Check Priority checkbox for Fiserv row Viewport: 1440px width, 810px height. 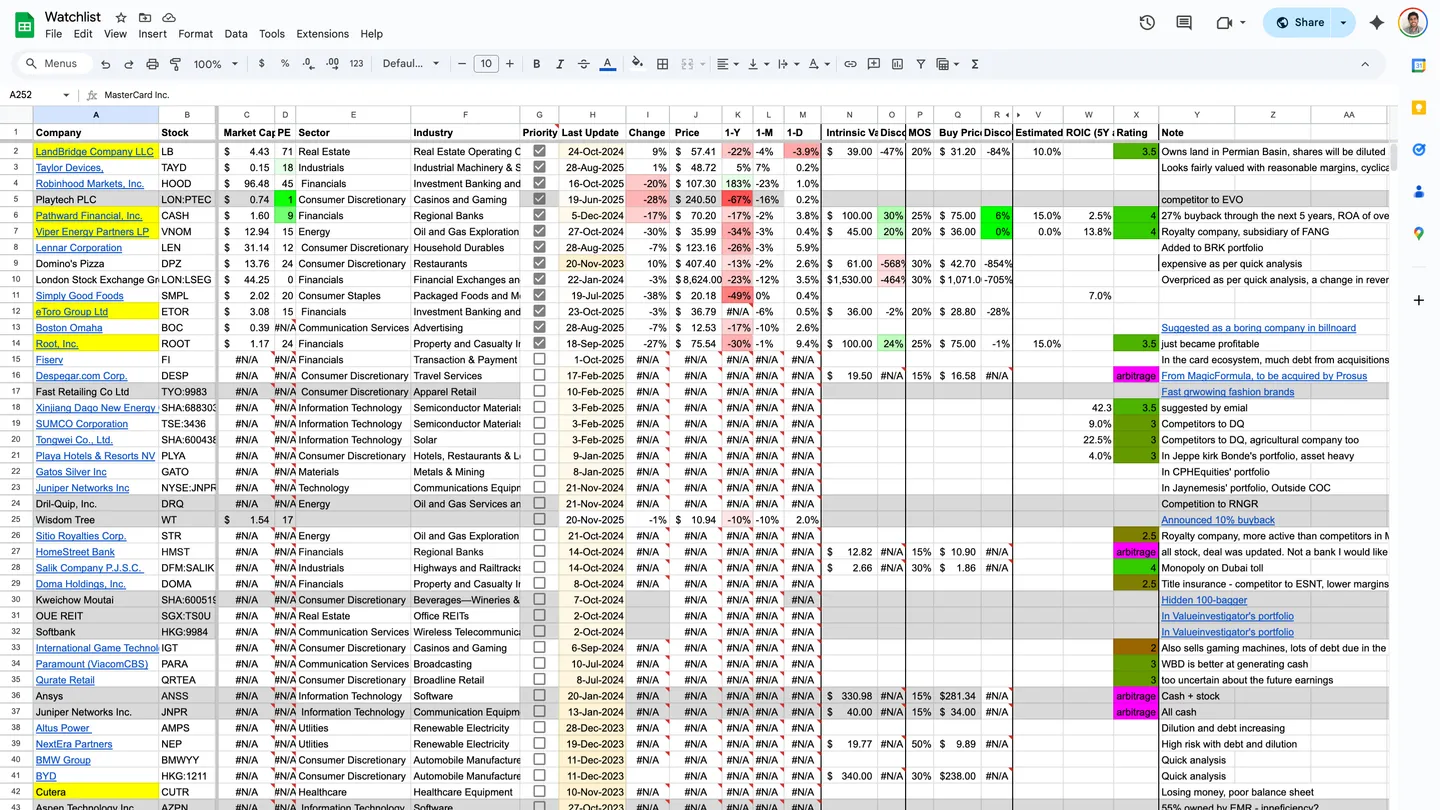pos(539,360)
